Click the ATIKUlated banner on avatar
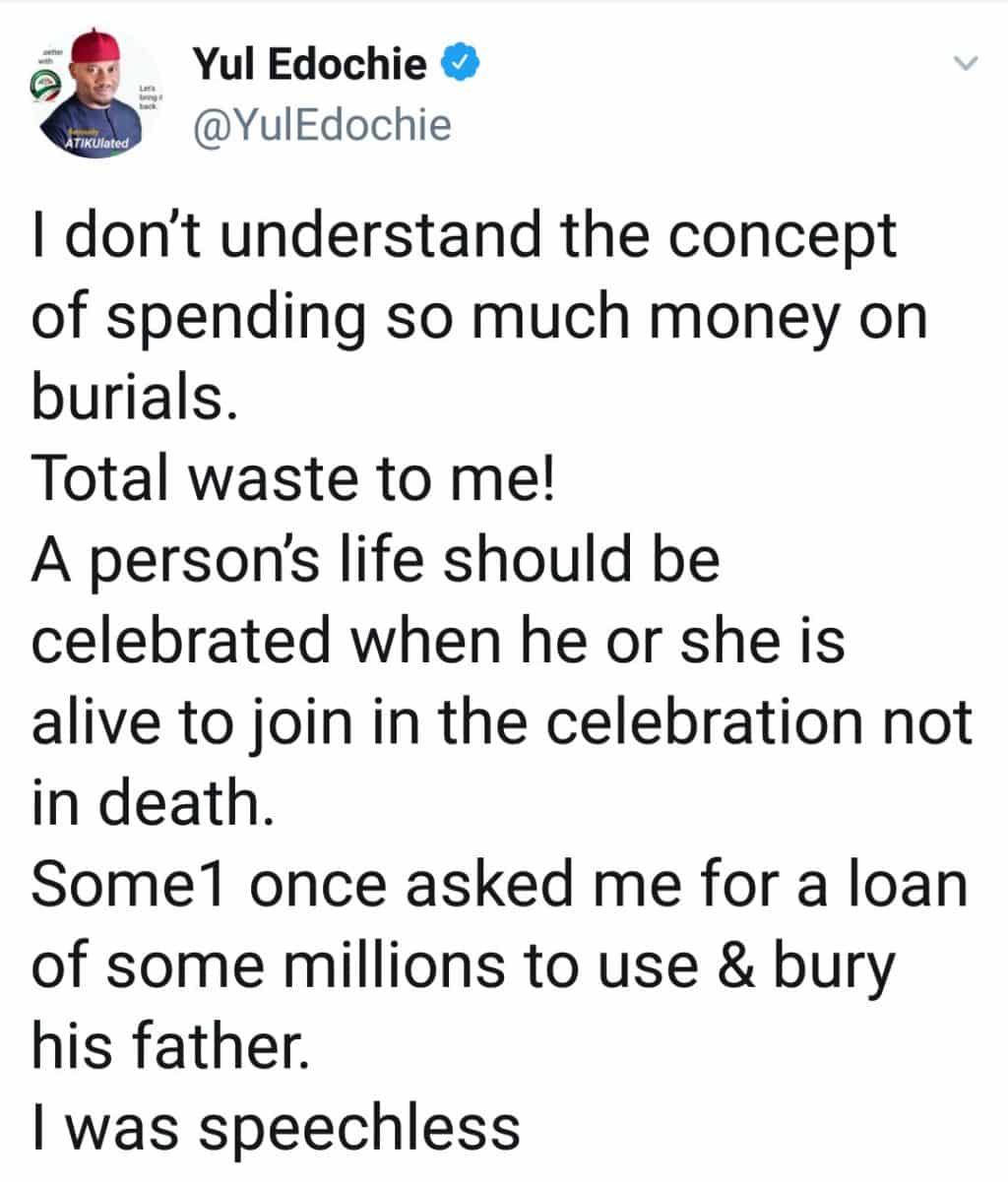Image resolution: width=1008 pixels, height=1182 pixels. (96, 141)
